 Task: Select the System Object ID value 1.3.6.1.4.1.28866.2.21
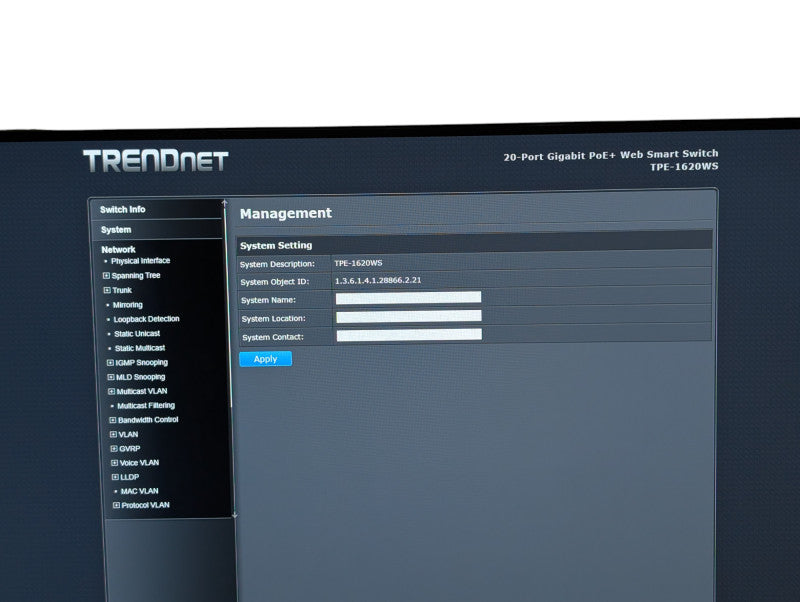pyautogui.click(x=378, y=280)
